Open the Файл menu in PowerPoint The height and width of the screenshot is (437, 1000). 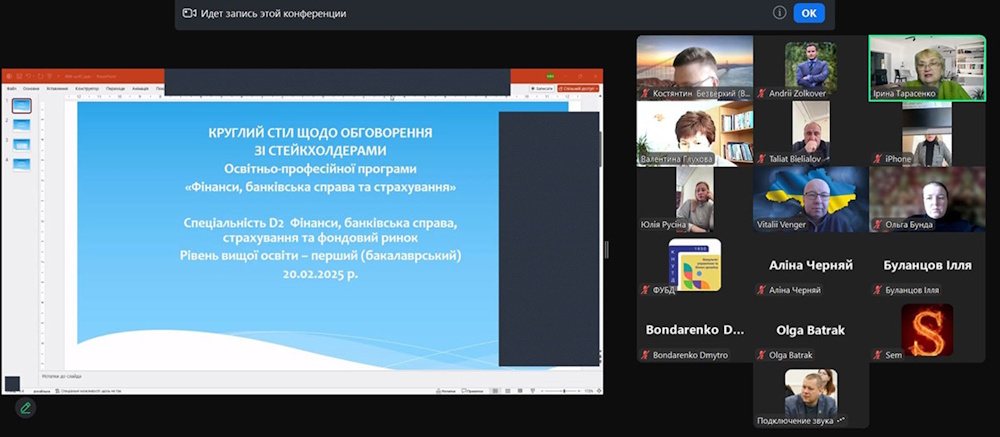11,88
